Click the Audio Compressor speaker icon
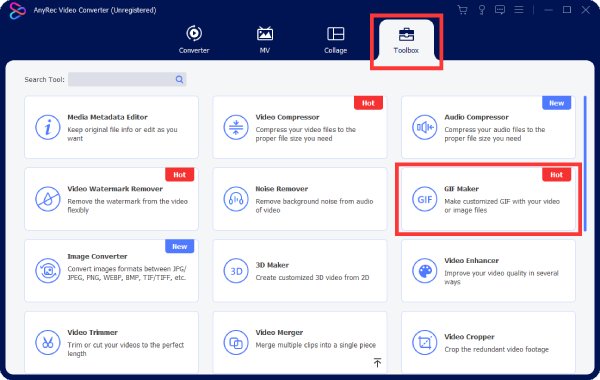Screen dimensions: 600x380 [x=424, y=127]
